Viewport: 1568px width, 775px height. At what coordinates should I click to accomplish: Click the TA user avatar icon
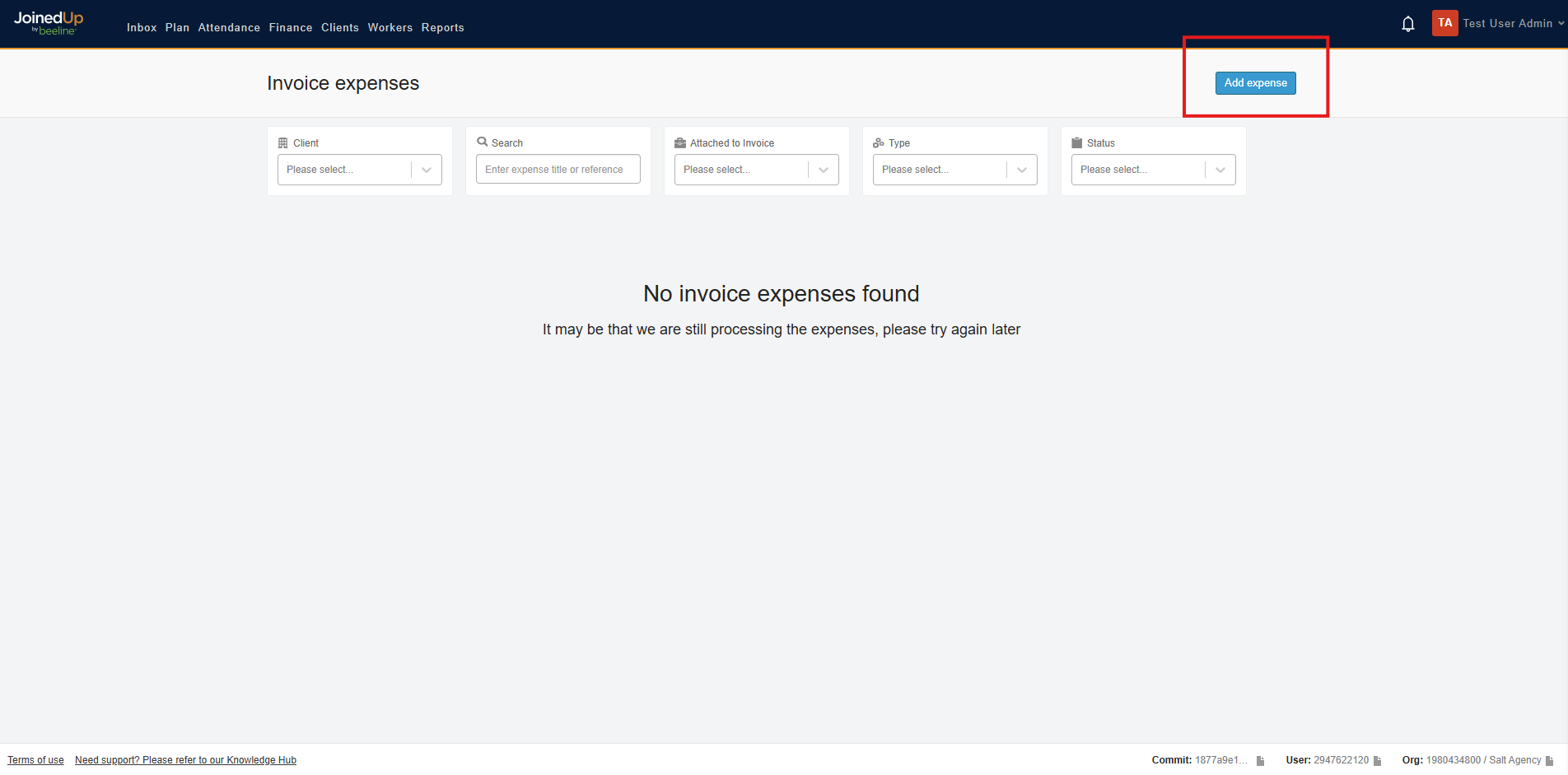coord(1445,22)
